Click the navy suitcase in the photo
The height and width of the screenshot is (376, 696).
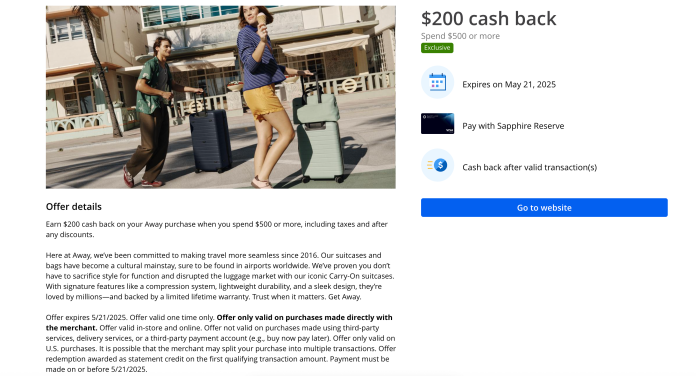(x=210, y=139)
